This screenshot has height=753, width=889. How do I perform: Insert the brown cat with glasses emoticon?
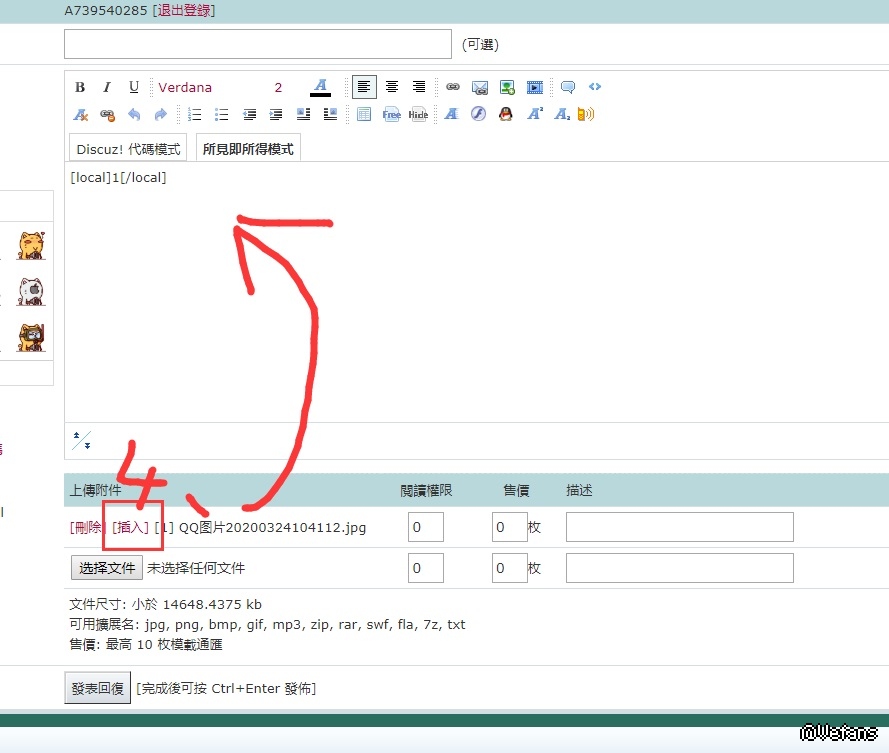click(x=31, y=338)
